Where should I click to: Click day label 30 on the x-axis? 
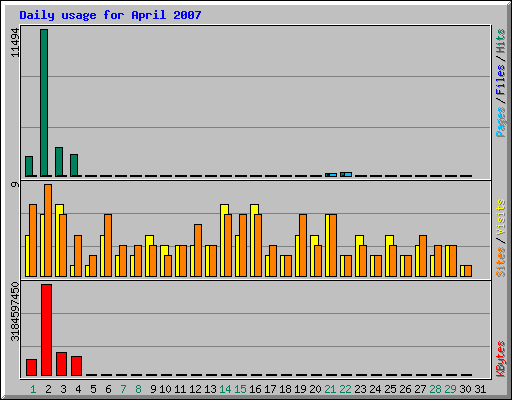point(465,389)
